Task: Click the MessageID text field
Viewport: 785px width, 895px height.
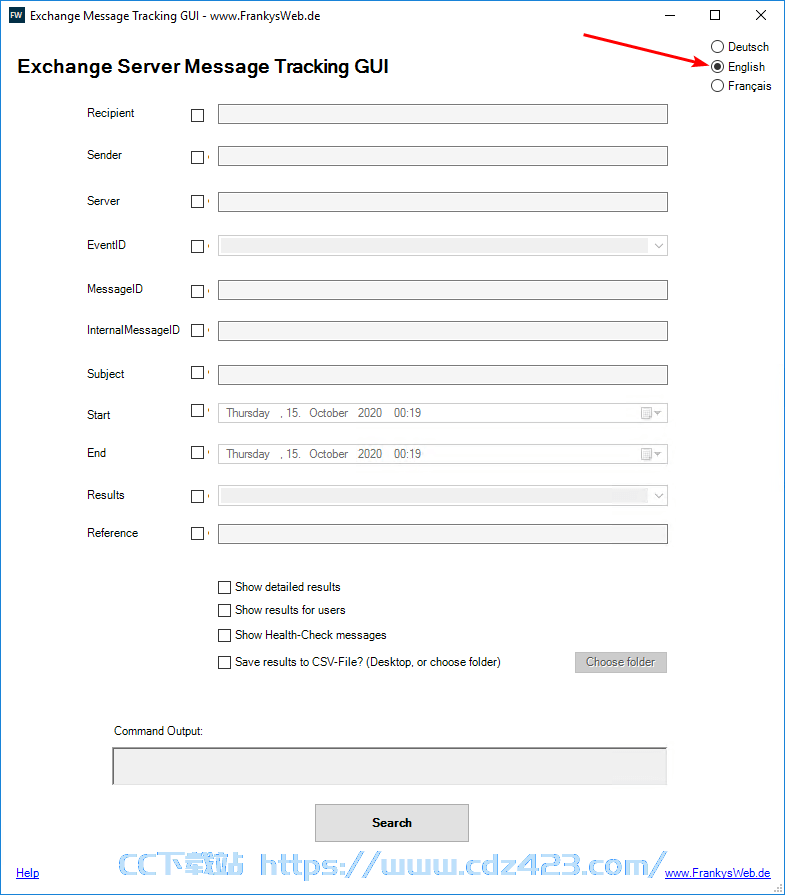Action: pyautogui.click(x=442, y=290)
